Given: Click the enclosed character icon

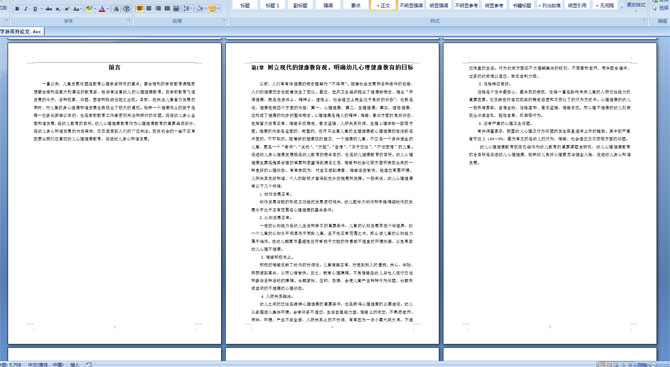Looking at the screenshot, I should tap(126, 9).
